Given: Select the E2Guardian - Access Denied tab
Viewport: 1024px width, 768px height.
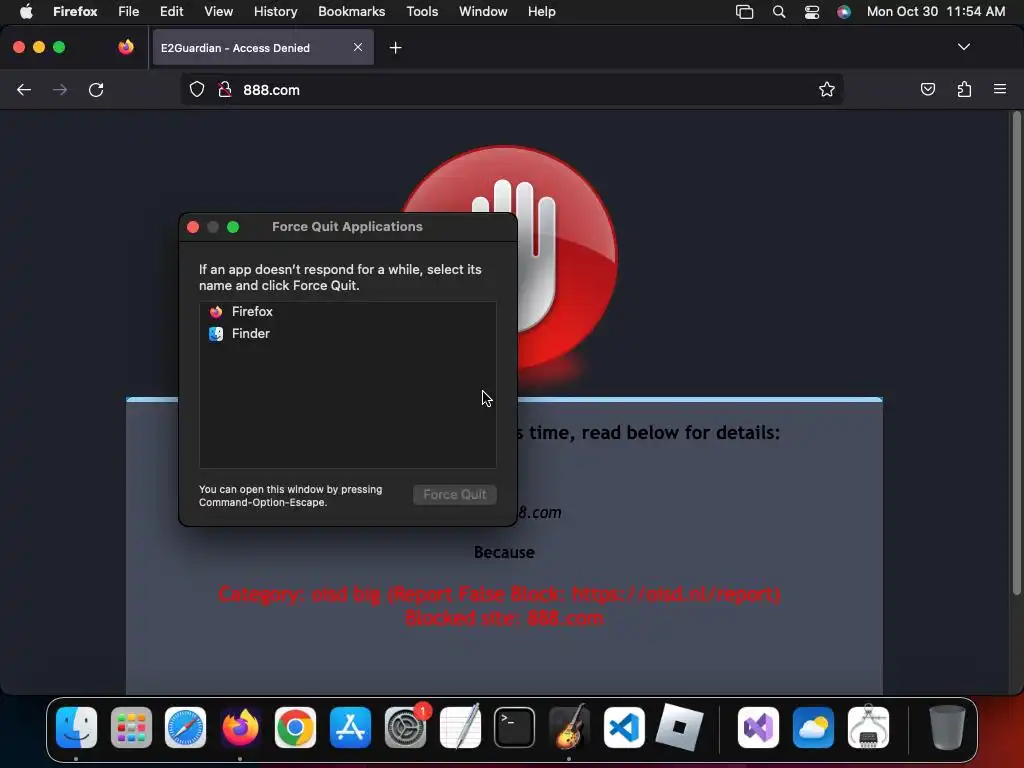Looking at the screenshot, I should [x=263, y=48].
